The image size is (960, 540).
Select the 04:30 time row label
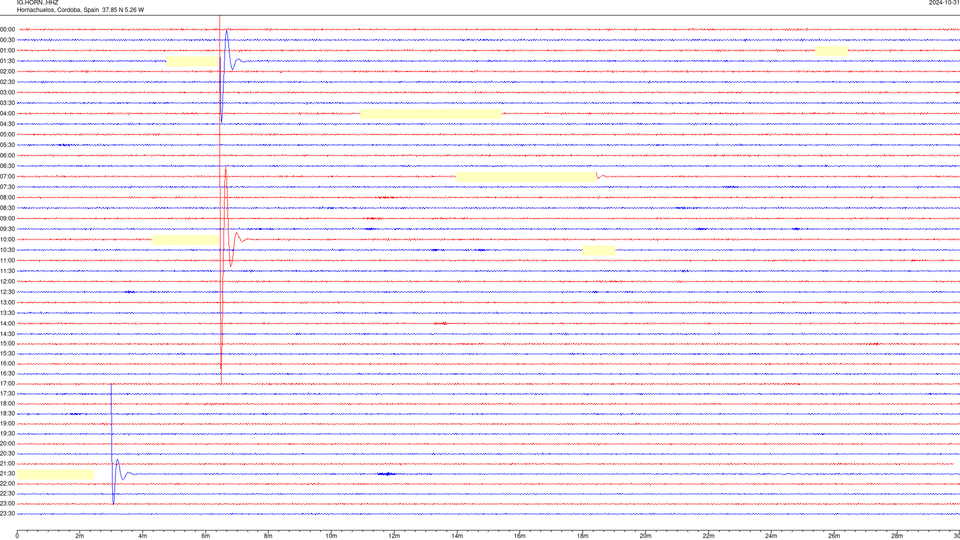pos(7,124)
